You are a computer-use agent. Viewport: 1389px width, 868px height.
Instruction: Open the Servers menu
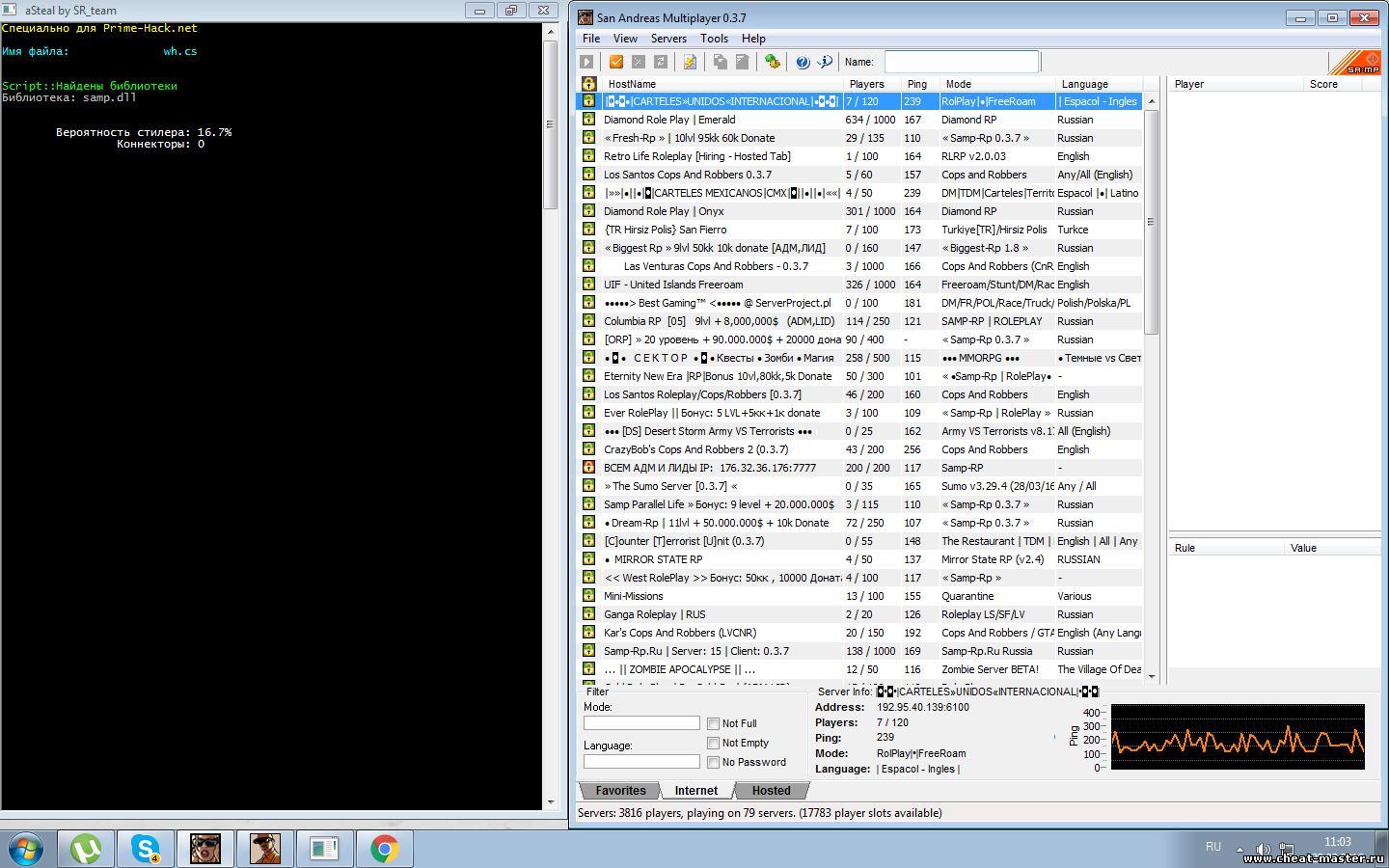point(668,39)
